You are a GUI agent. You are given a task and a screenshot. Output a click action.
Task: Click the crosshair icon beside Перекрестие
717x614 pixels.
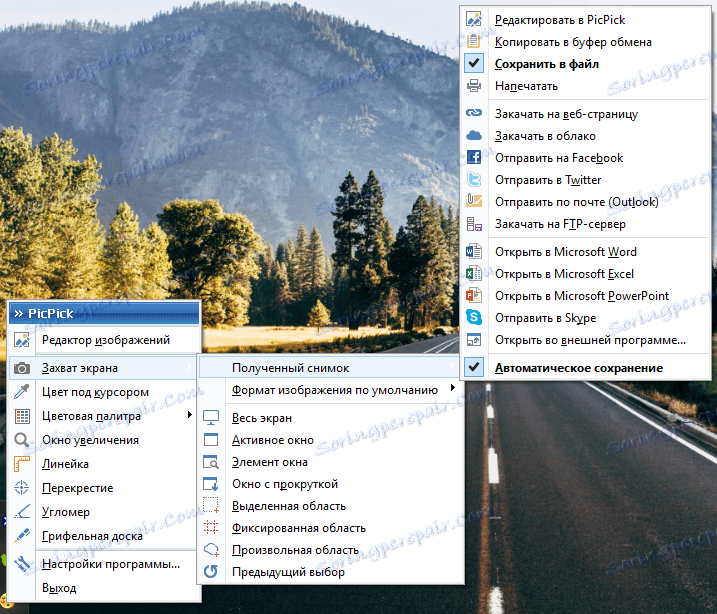tap(21, 488)
